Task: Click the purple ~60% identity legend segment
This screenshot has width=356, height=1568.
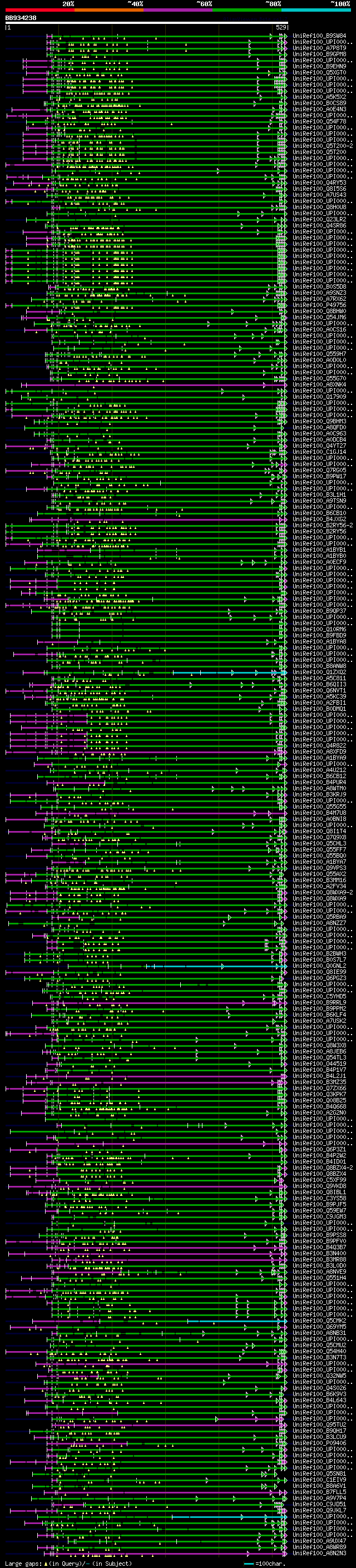Action: [x=179, y=11]
